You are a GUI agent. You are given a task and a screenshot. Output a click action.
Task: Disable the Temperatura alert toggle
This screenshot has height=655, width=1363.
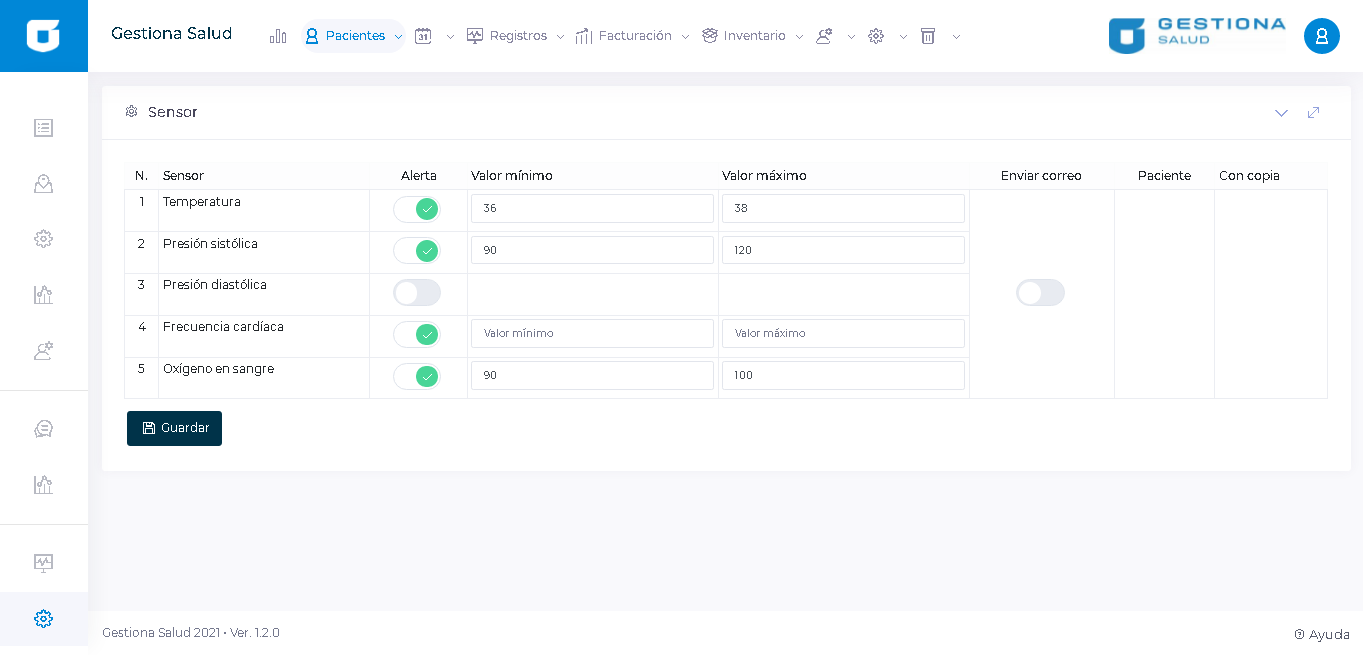[416, 209]
